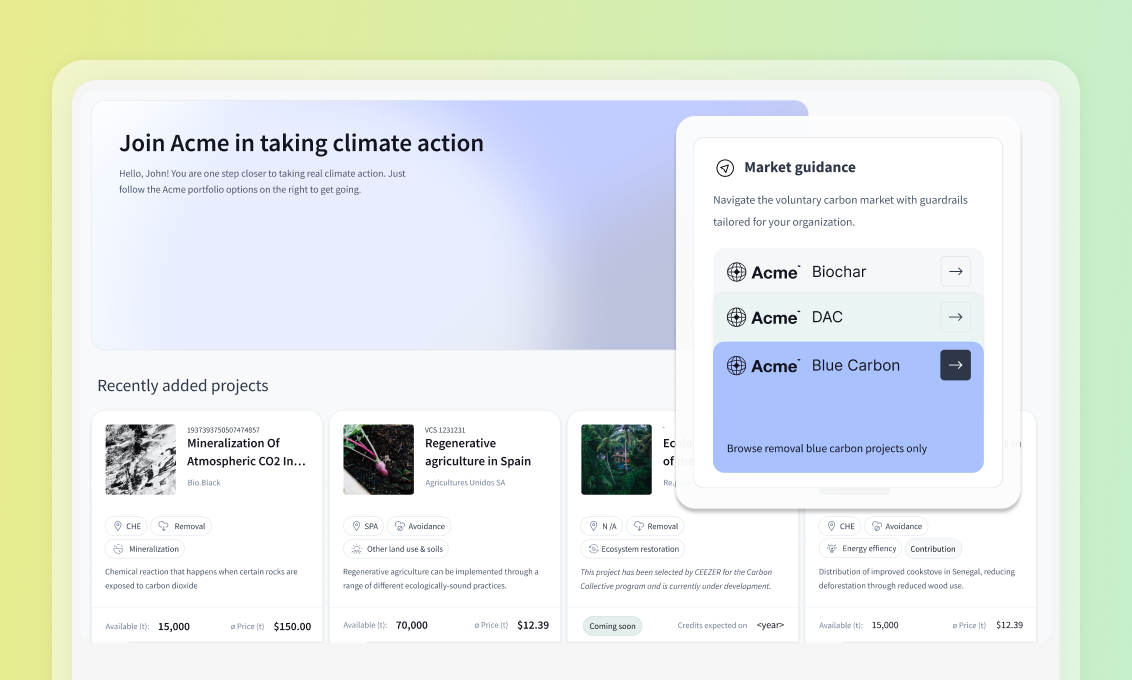Click the Other land use & soils tag

396,549
